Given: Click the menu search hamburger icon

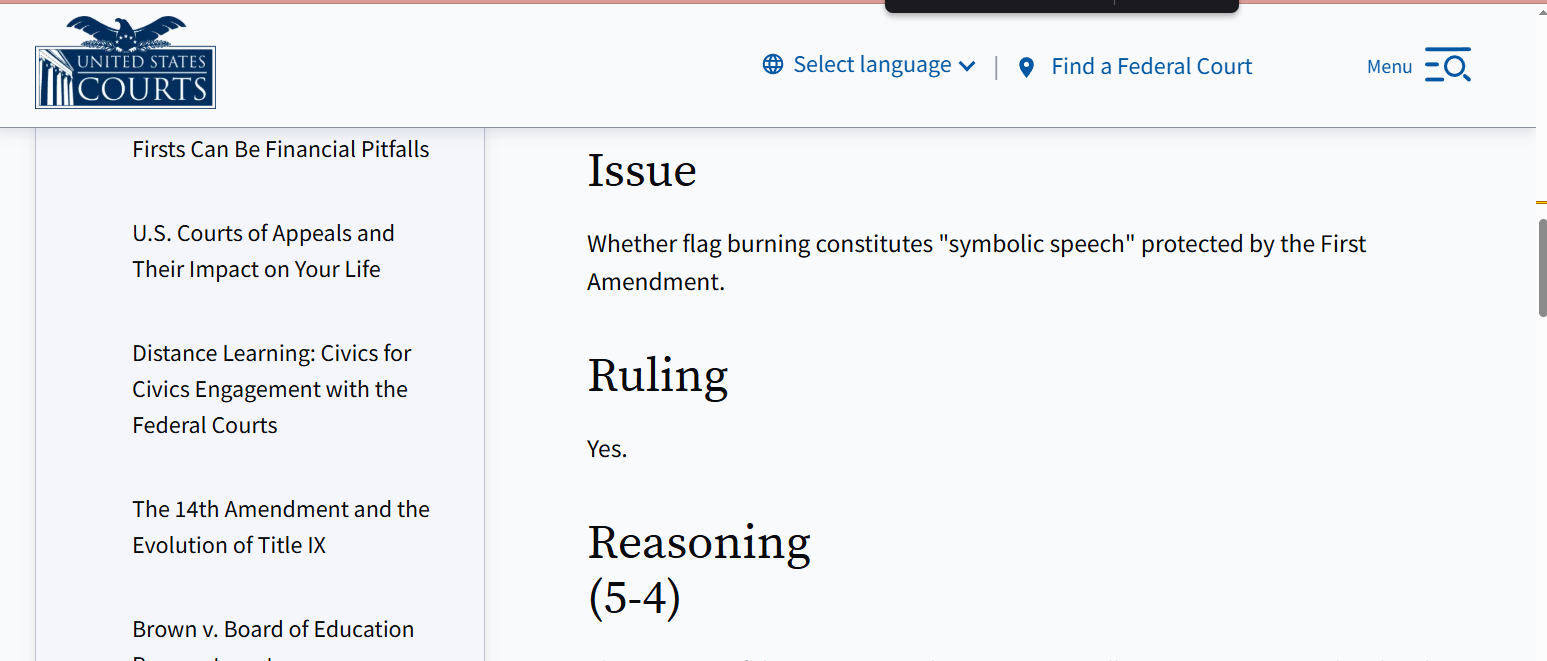Looking at the screenshot, I should (x=1448, y=65).
